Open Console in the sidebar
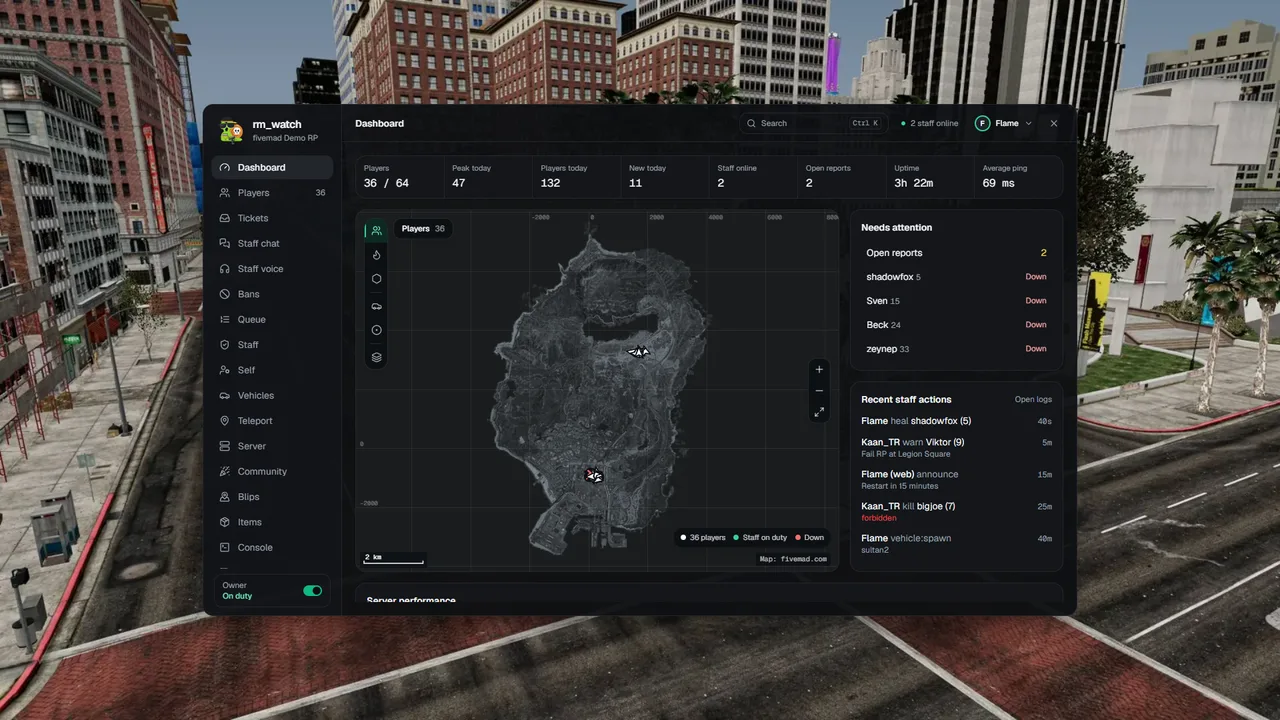1280x720 pixels. tap(273, 548)
